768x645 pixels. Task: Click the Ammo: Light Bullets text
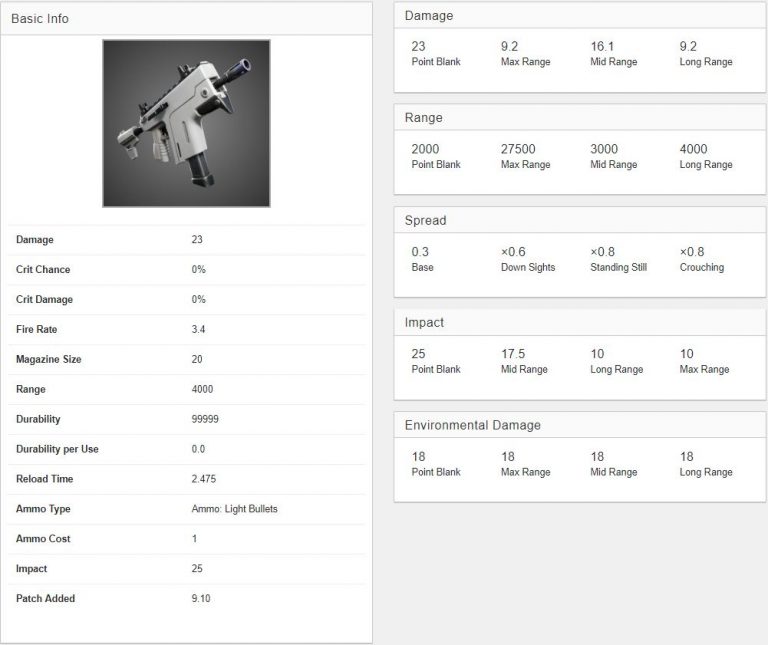(x=235, y=509)
